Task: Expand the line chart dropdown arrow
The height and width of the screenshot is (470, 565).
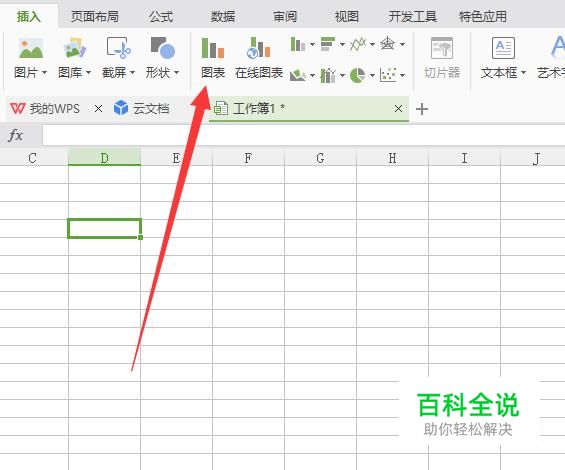Action: coord(372,44)
